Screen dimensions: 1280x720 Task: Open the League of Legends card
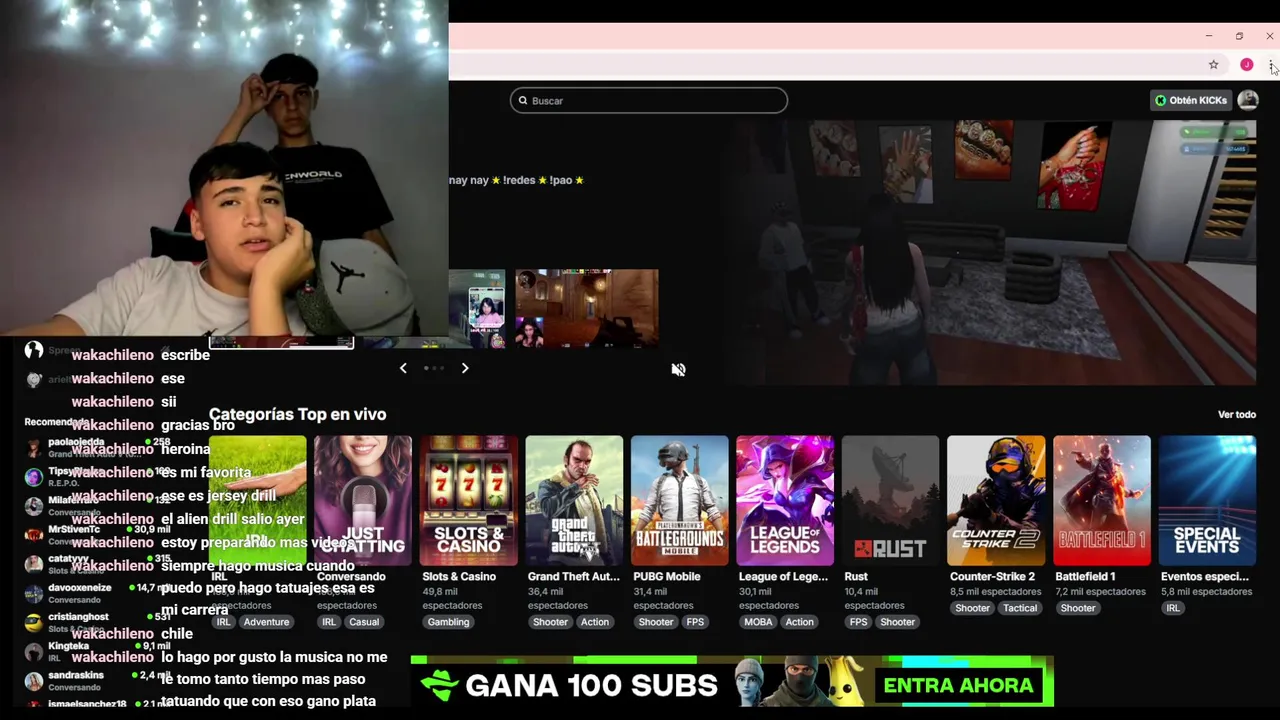[785, 500]
